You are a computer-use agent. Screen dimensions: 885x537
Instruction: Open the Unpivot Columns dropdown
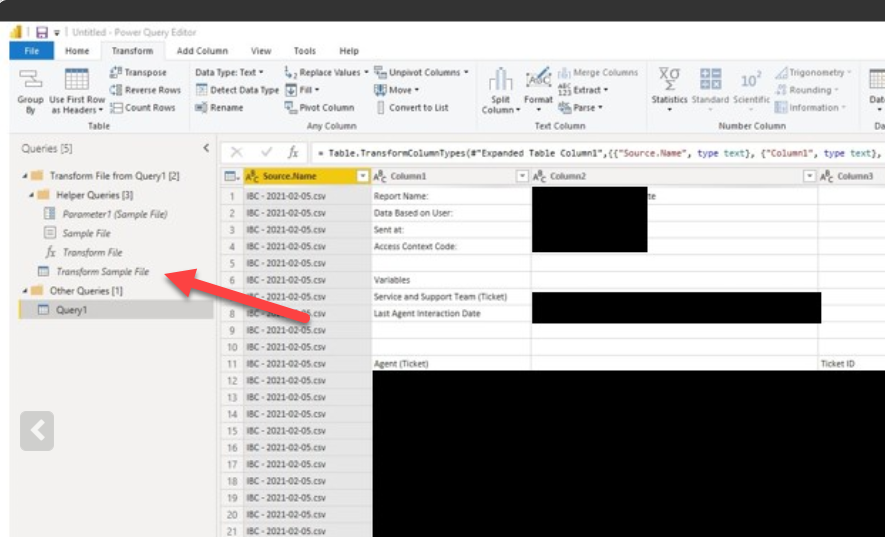click(421, 72)
